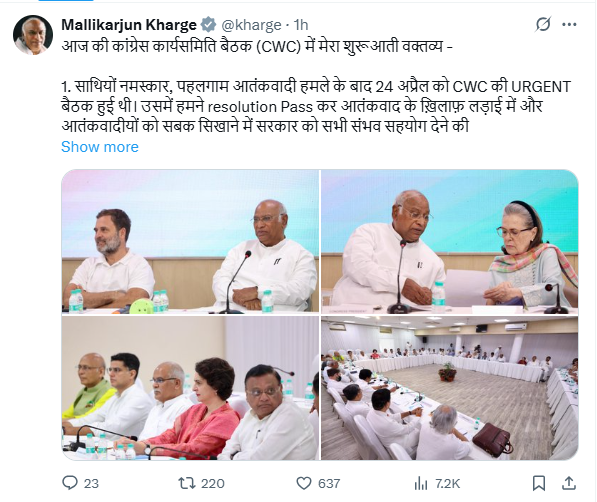Image resolution: width=597 pixels, height=502 pixels.
Task: Open photo of Rahul Gandhi and Kharge
Action: pos(190,241)
